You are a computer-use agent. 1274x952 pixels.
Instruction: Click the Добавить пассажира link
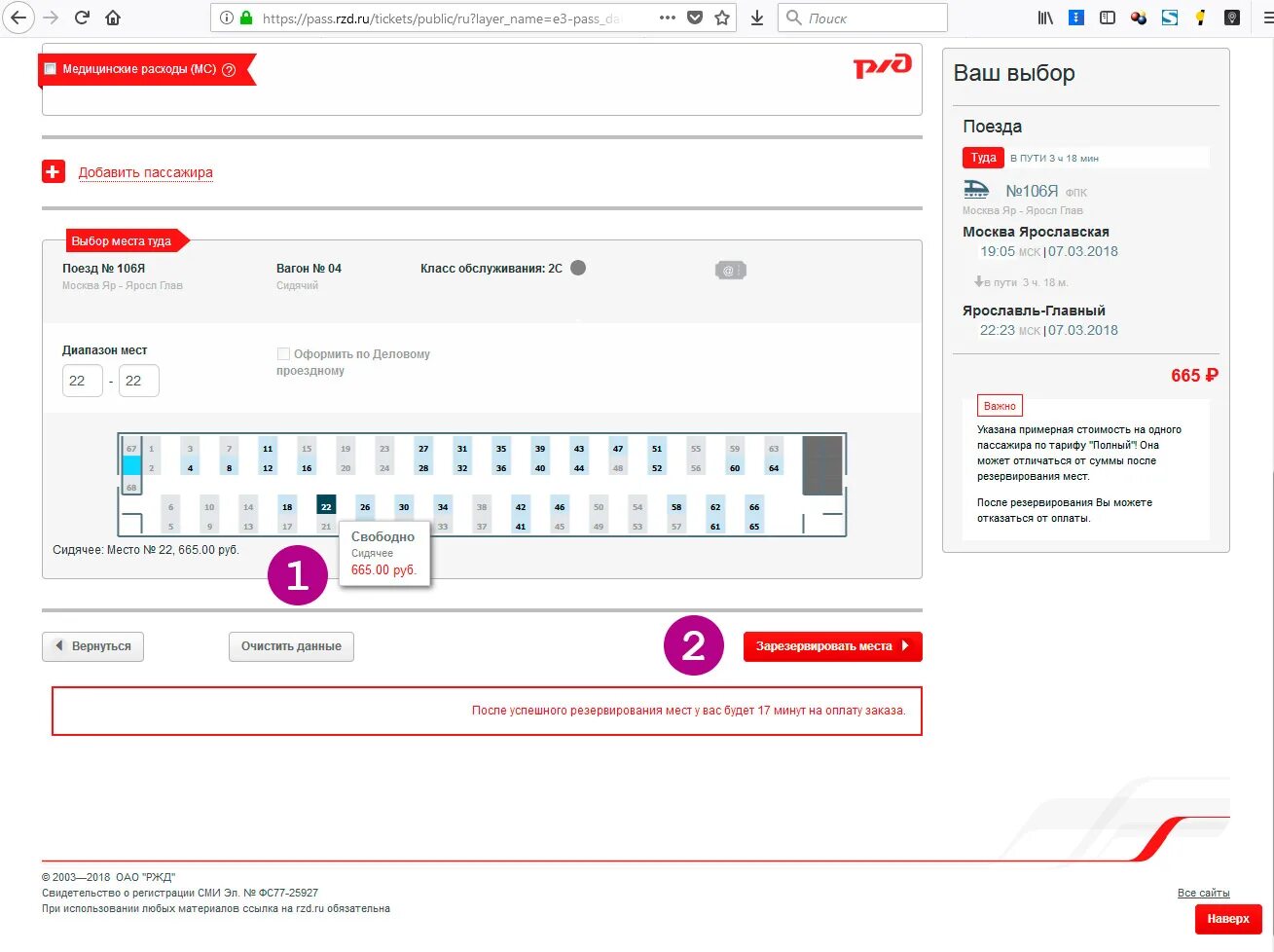point(148,172)
